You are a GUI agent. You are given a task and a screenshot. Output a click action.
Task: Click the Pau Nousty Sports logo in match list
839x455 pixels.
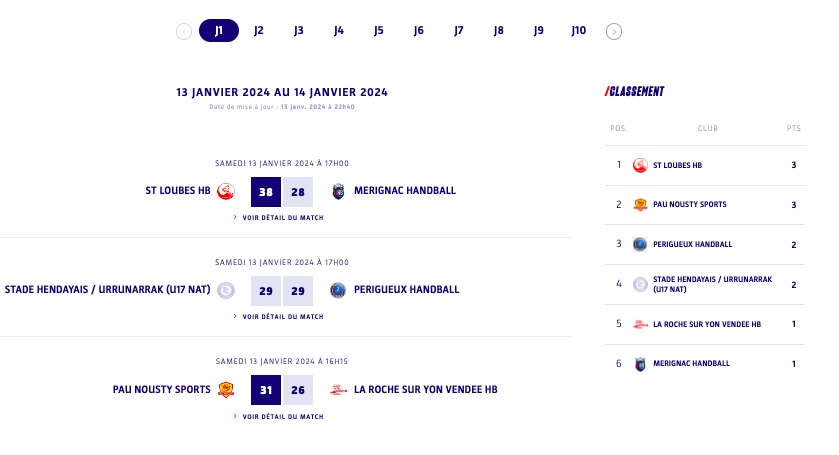(x=226, y=390)
